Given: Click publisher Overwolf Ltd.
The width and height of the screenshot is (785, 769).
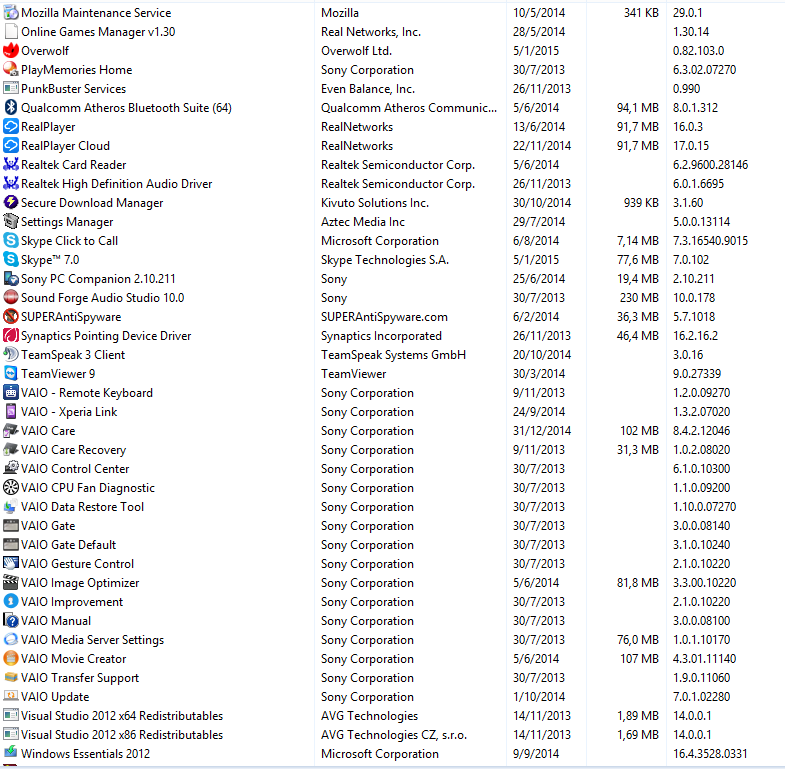Looking at the screenshot, I should [x=356, y=51].
